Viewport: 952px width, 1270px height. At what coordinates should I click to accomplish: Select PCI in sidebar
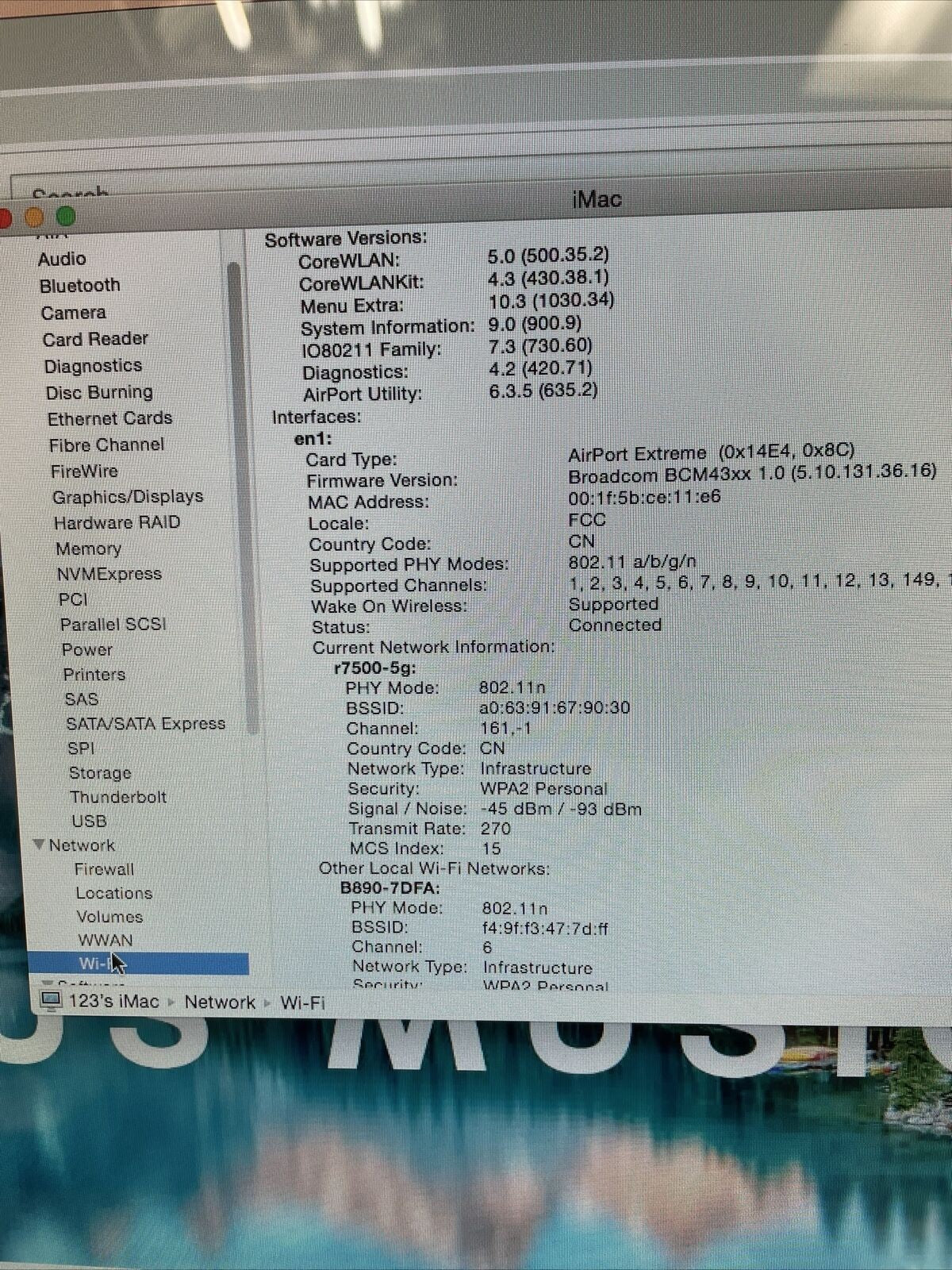[73, 599]
